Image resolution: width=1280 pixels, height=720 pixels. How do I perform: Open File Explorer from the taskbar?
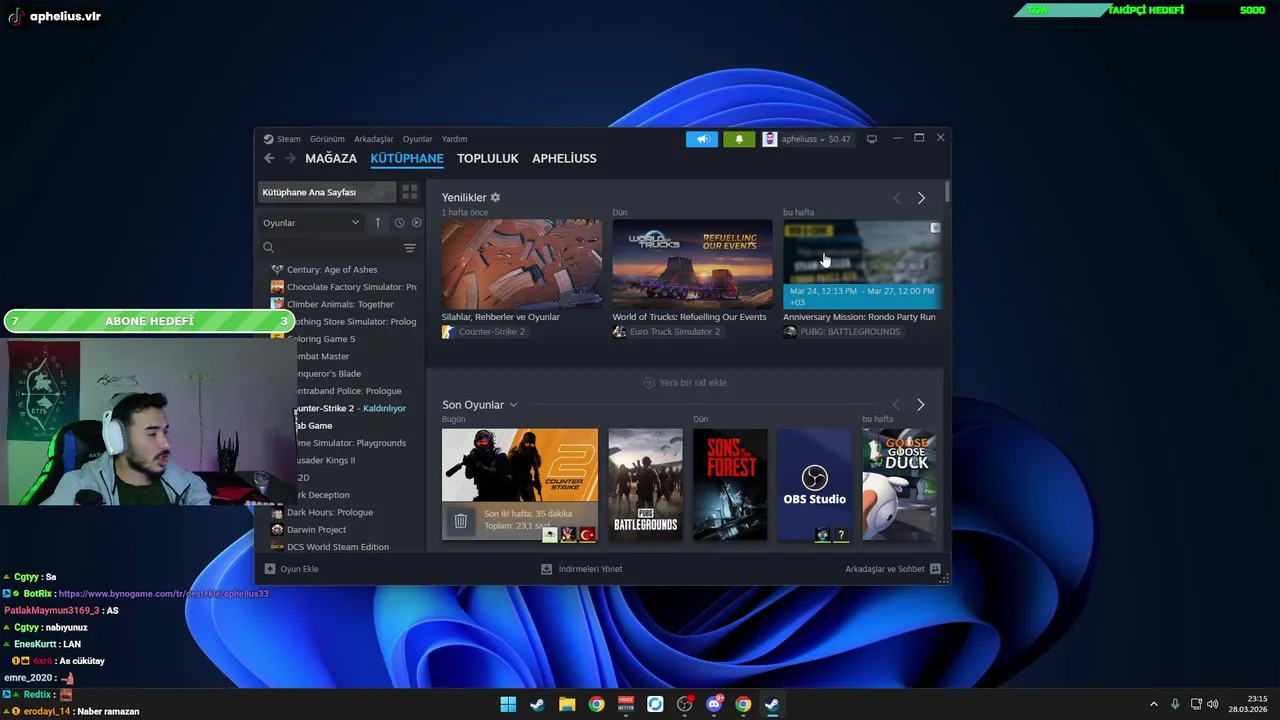567,704
